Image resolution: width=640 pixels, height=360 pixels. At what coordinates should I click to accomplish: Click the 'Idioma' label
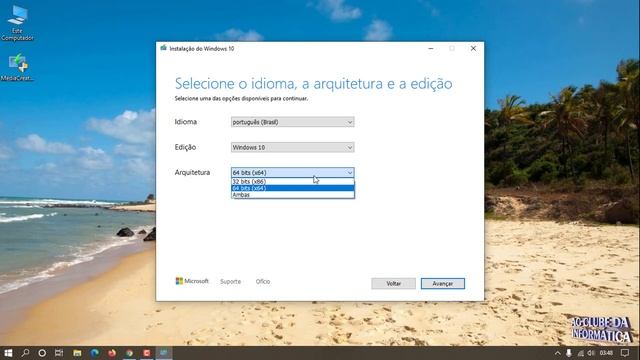tap(186, 122)
